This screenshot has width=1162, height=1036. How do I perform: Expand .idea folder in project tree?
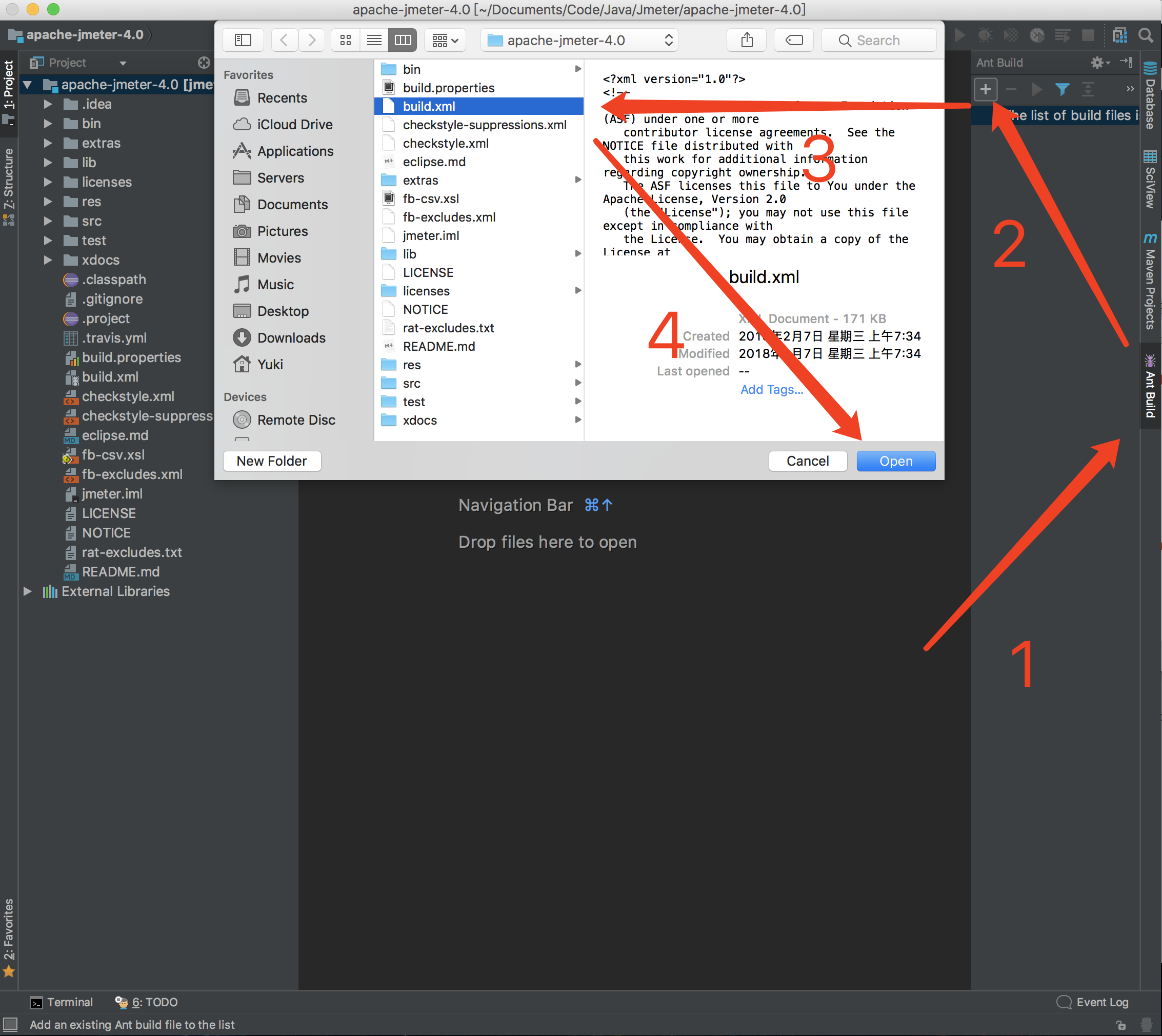click(48, 105)
